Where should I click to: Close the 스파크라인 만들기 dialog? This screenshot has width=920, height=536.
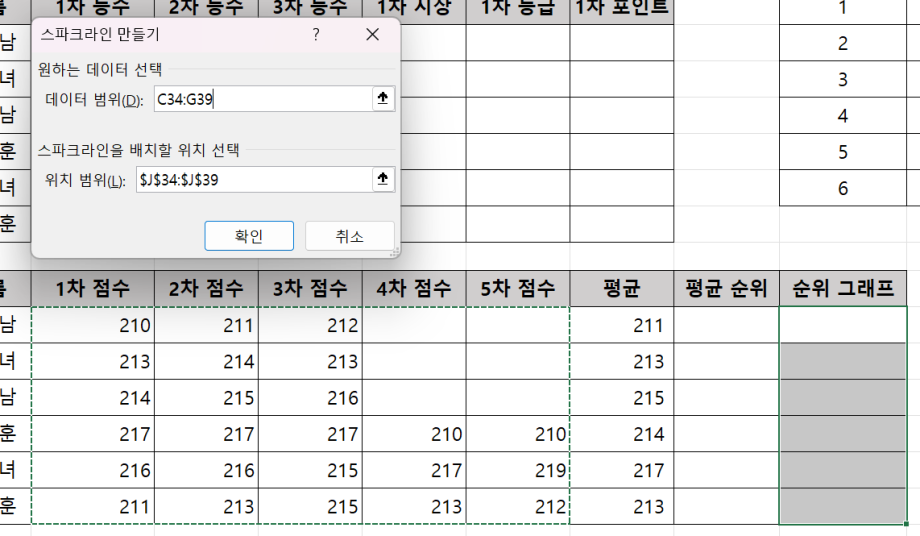[x=372, y=34]
